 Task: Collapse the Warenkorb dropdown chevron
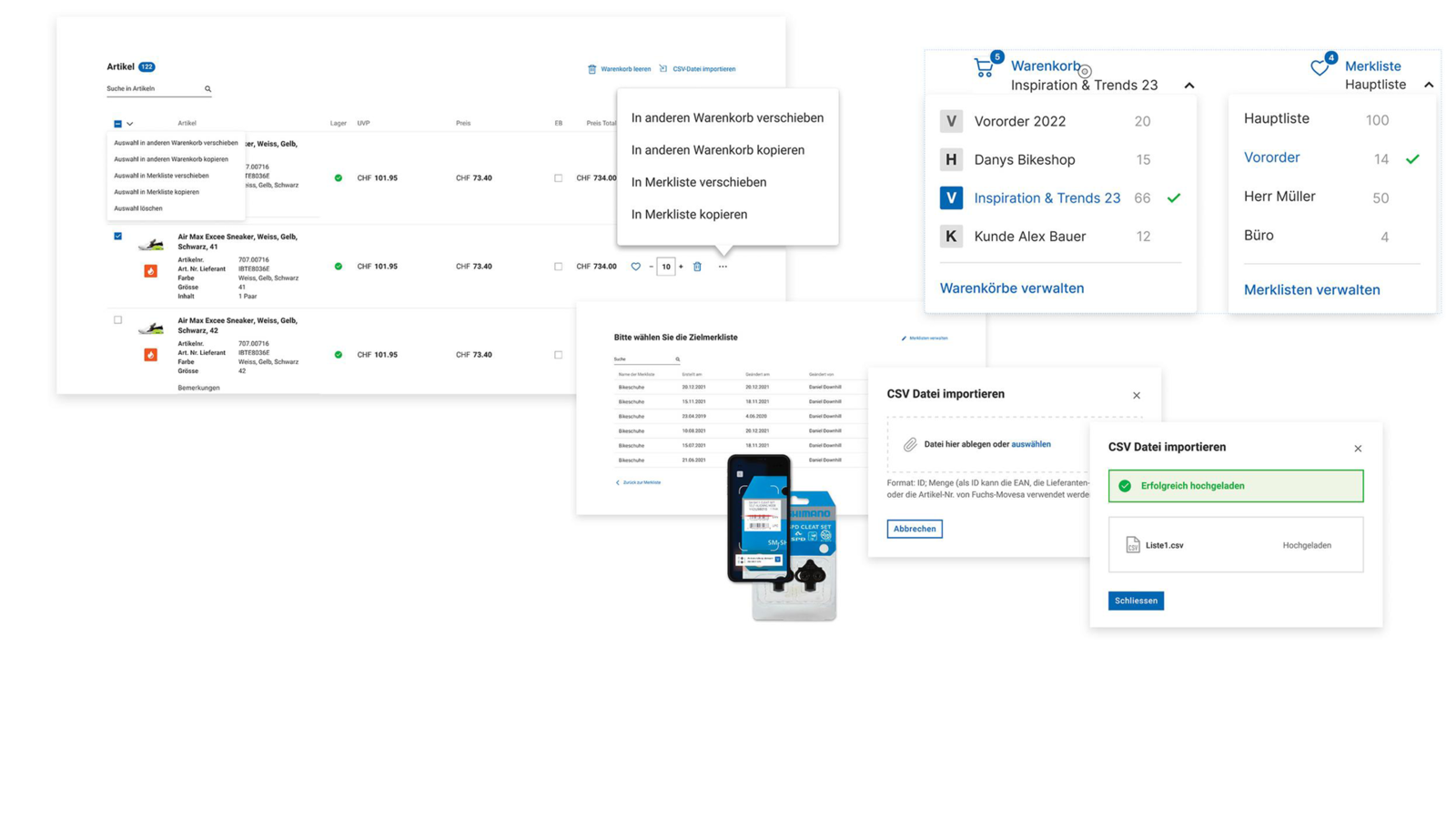pos(1188,86)
